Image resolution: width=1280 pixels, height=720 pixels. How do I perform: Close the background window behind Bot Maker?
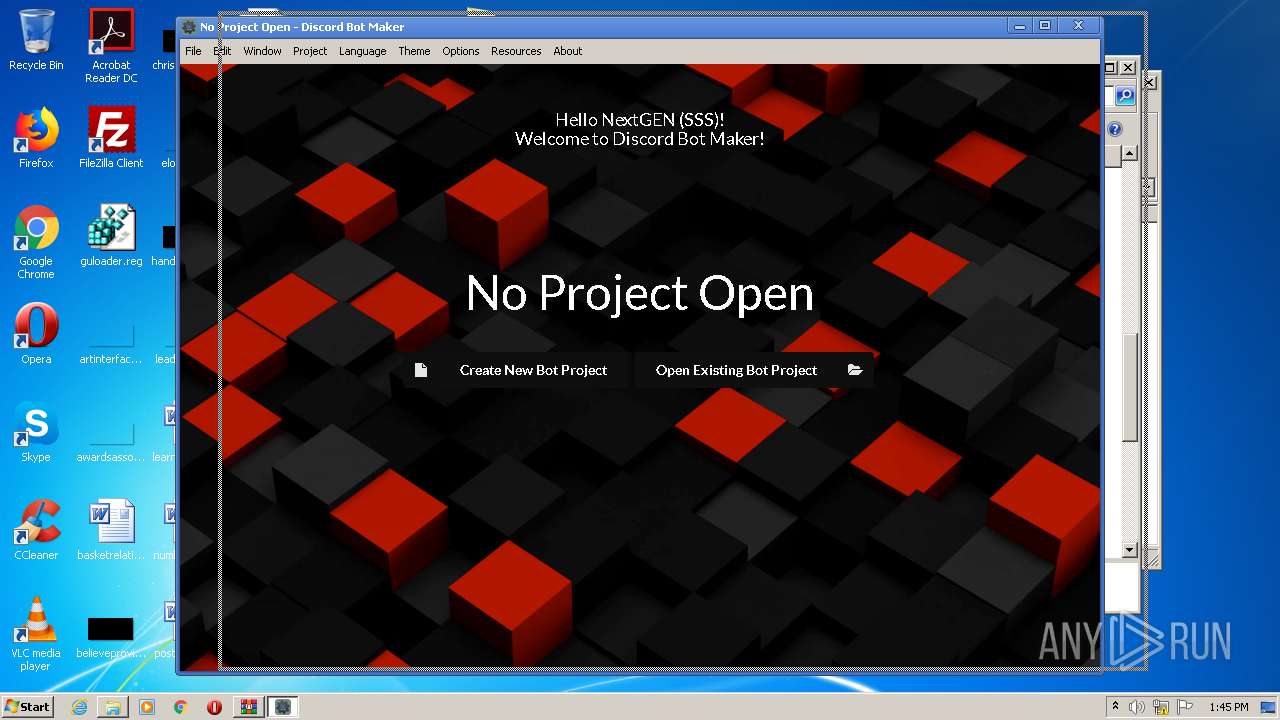(x=1128, y=67)
